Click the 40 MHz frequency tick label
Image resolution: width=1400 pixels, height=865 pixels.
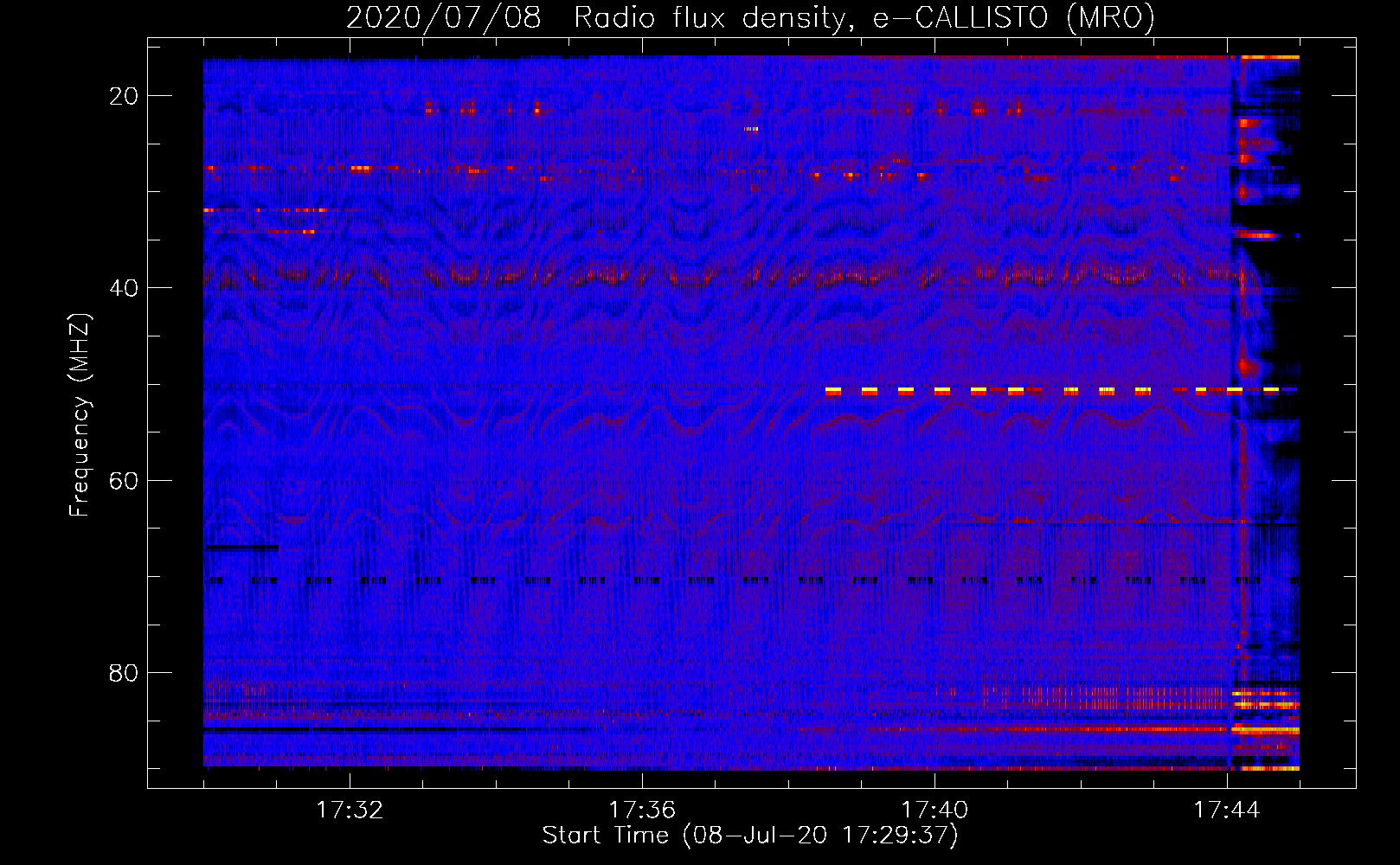click(x=124, y=288)
